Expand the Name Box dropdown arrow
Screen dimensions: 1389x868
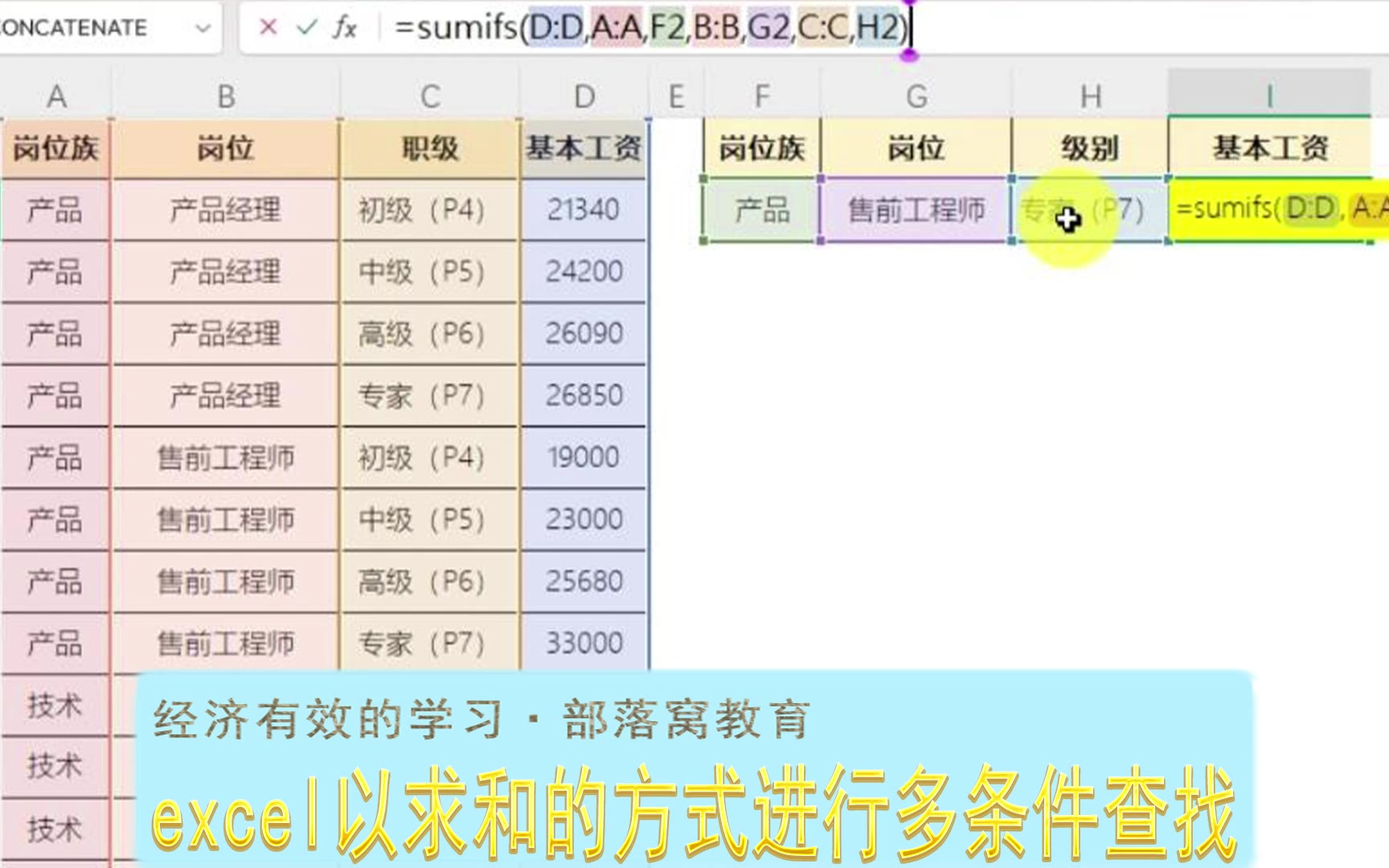point(203,28)
